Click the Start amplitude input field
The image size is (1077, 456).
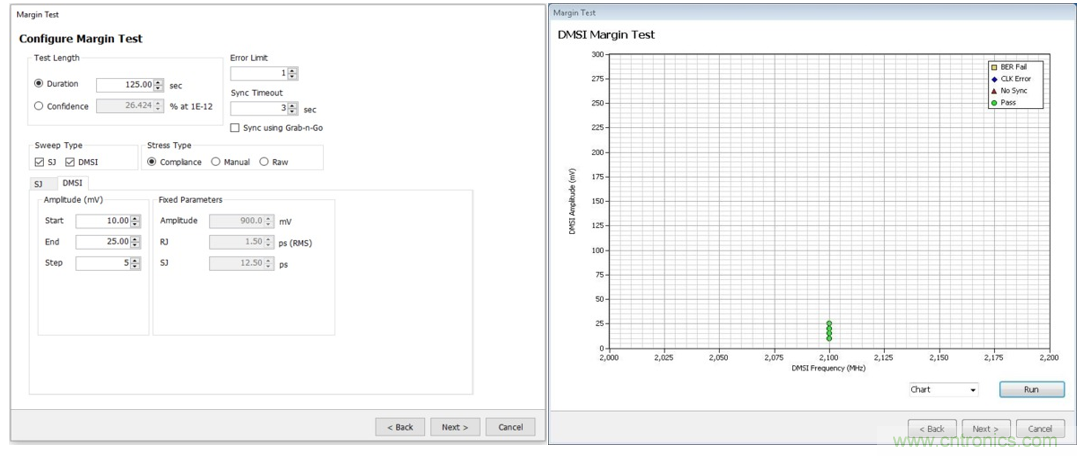(x=103, y=221)
